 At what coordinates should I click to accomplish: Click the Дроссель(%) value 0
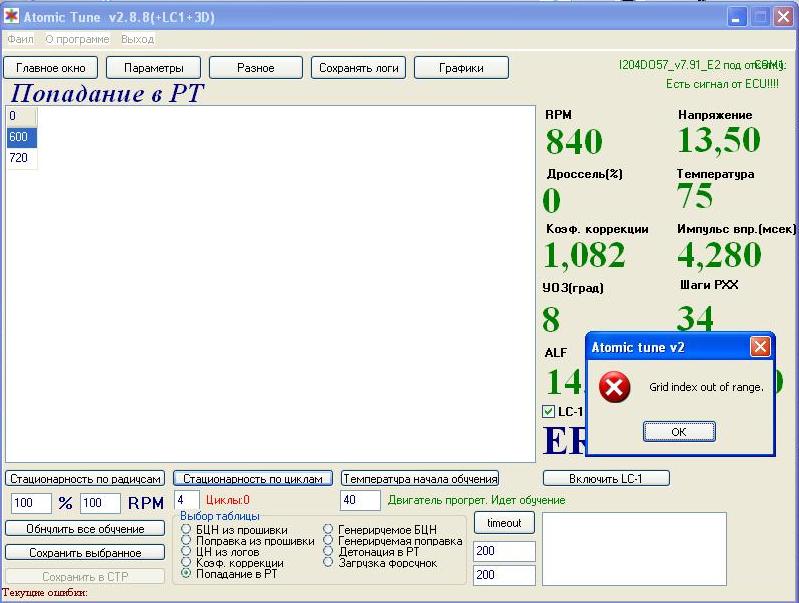tap(551, 200)
